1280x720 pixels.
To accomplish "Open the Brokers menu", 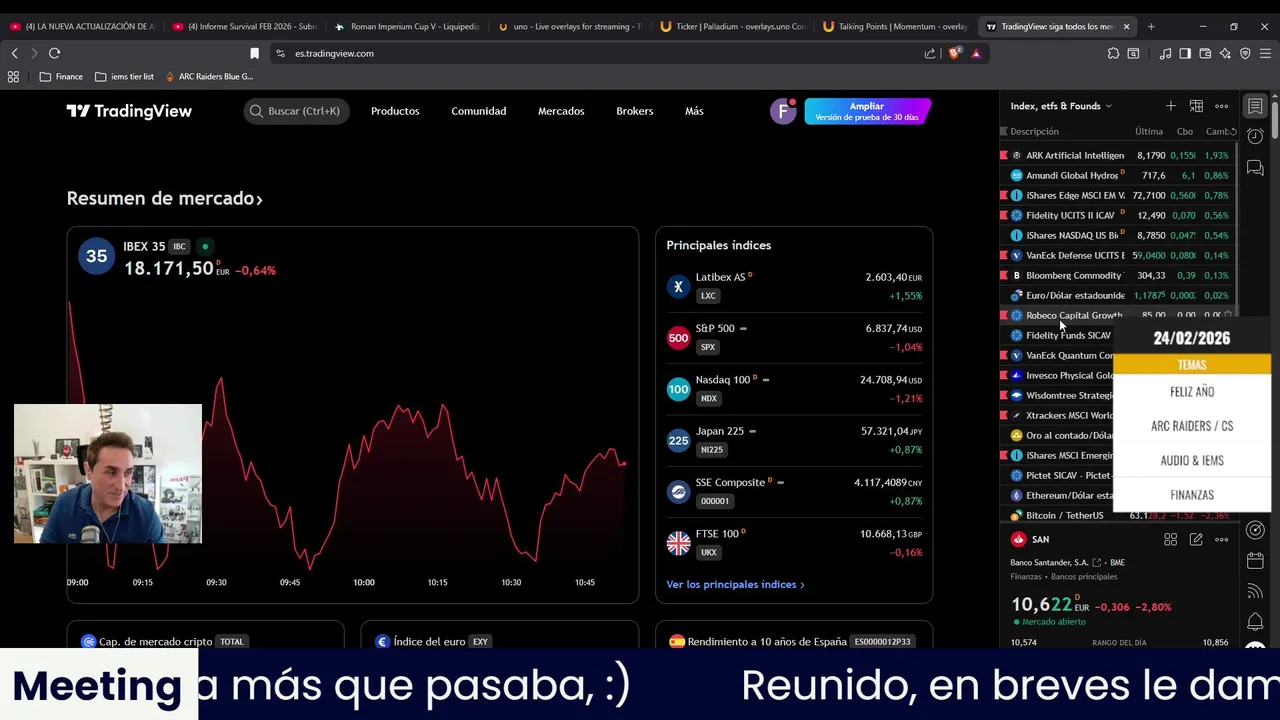I will tap(634, 111).
